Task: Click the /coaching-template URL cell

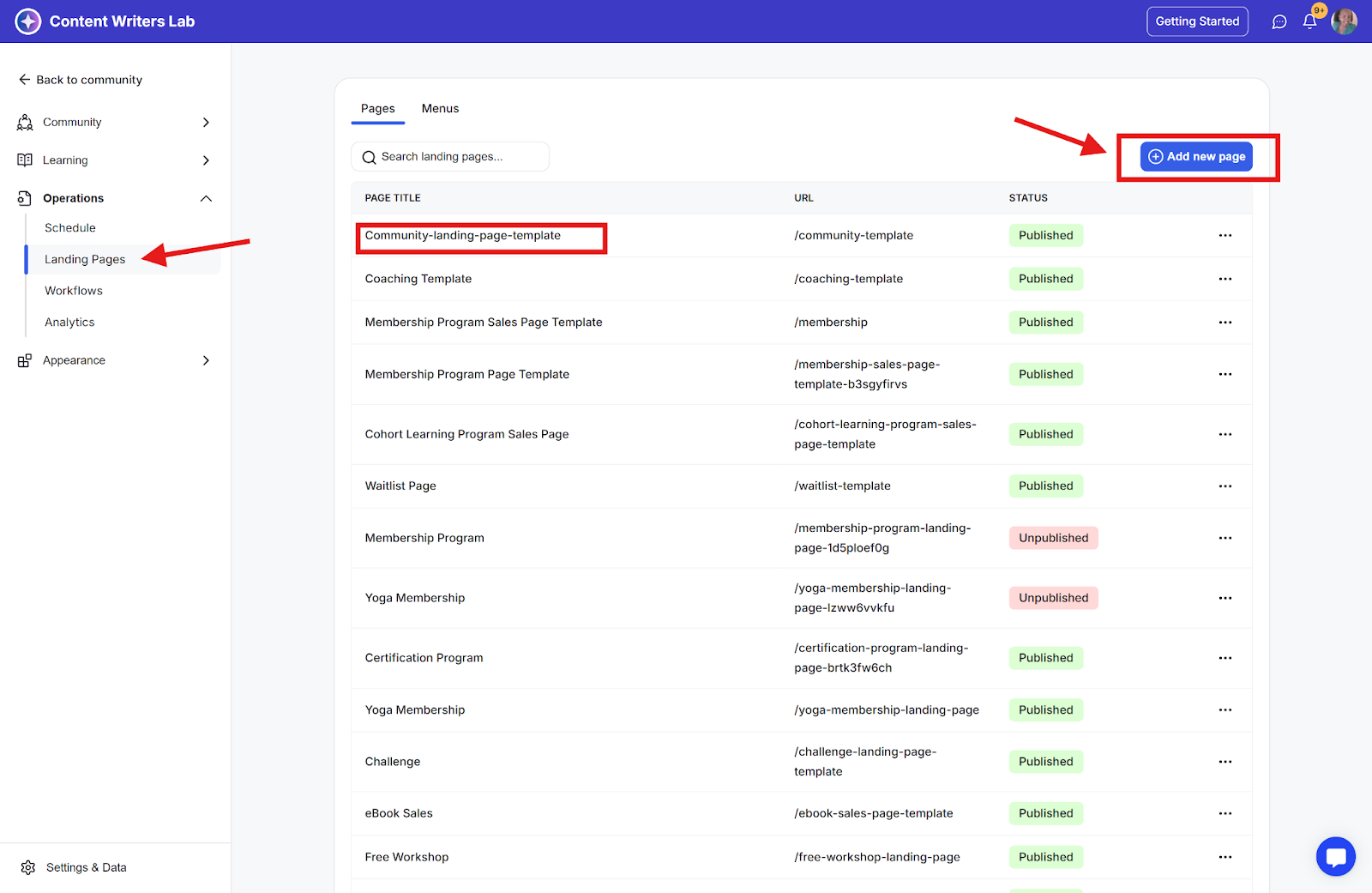Action: (848, 279)
